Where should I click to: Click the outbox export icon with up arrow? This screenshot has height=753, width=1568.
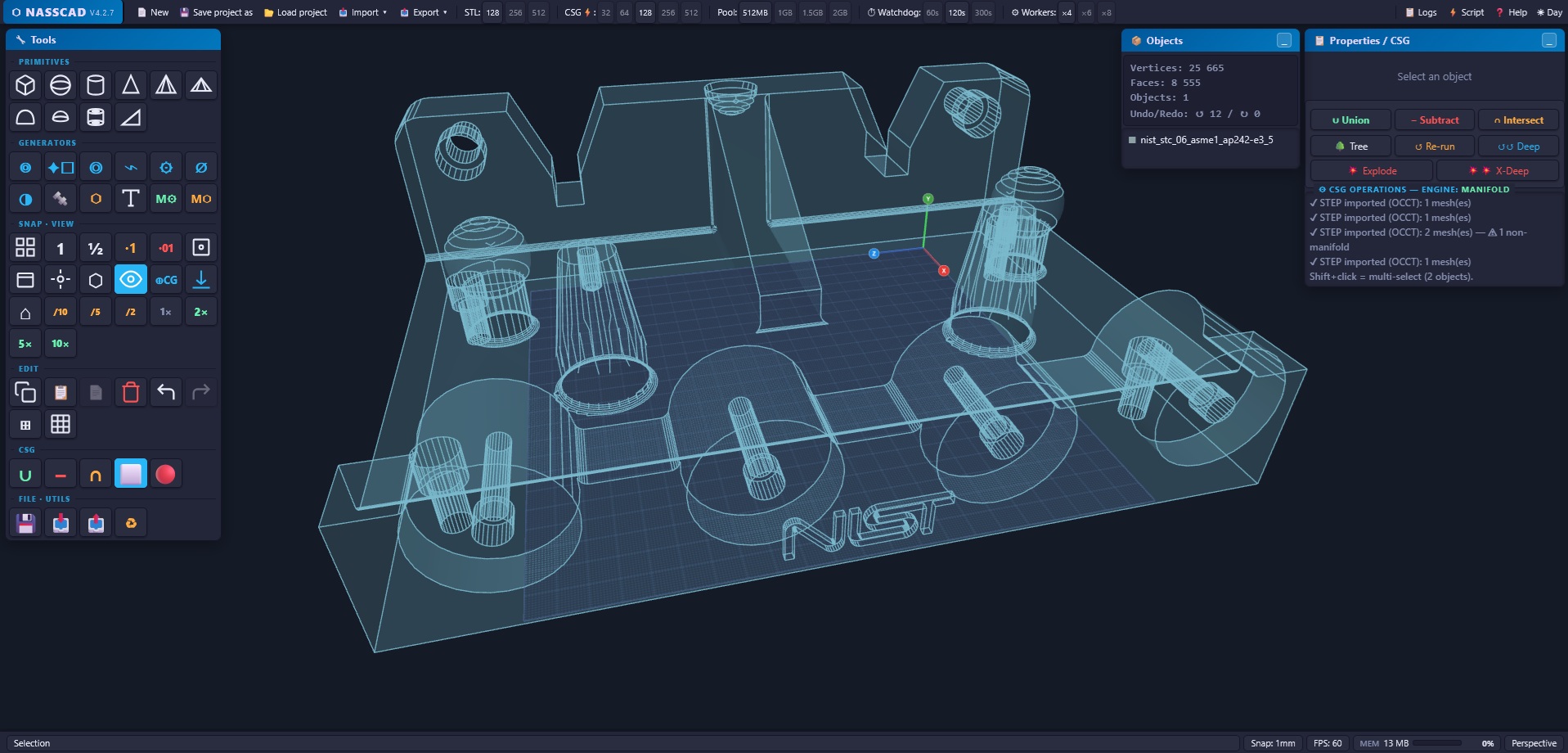[96, 523]
